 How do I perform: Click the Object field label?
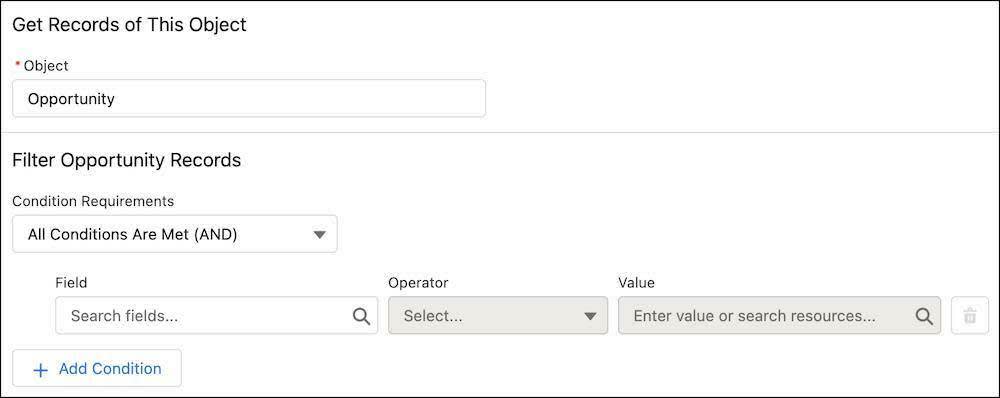(46, 66)
